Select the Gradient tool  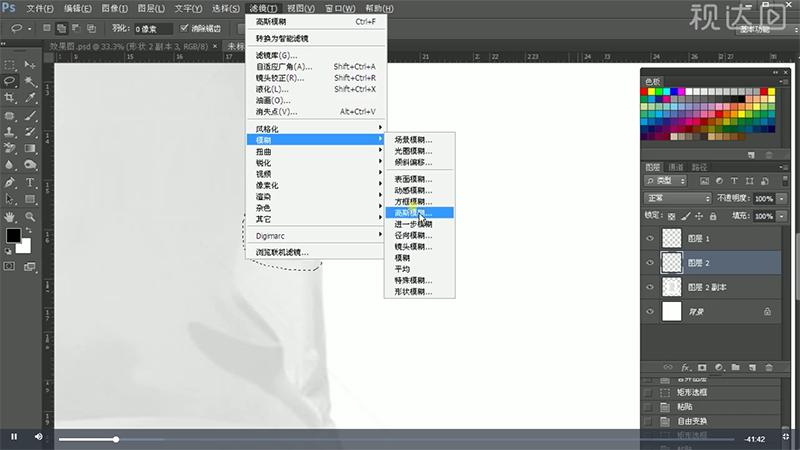point(30,148)
